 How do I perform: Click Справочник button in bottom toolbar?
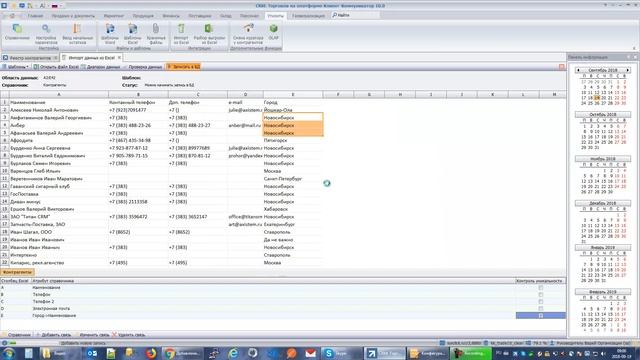click(x=17, y=335)
